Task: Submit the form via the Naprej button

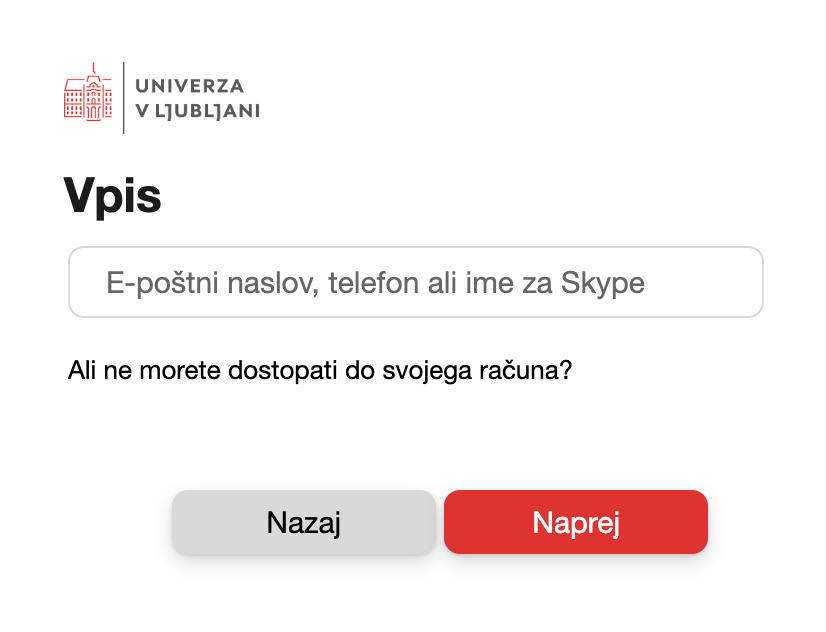Action: tap(576, 522)
